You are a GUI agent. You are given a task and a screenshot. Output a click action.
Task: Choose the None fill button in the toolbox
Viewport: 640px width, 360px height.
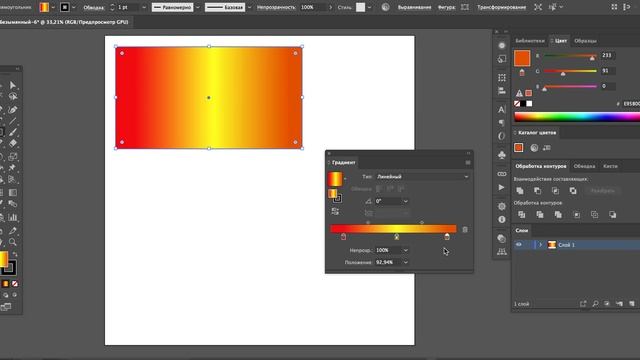[15, 284]
